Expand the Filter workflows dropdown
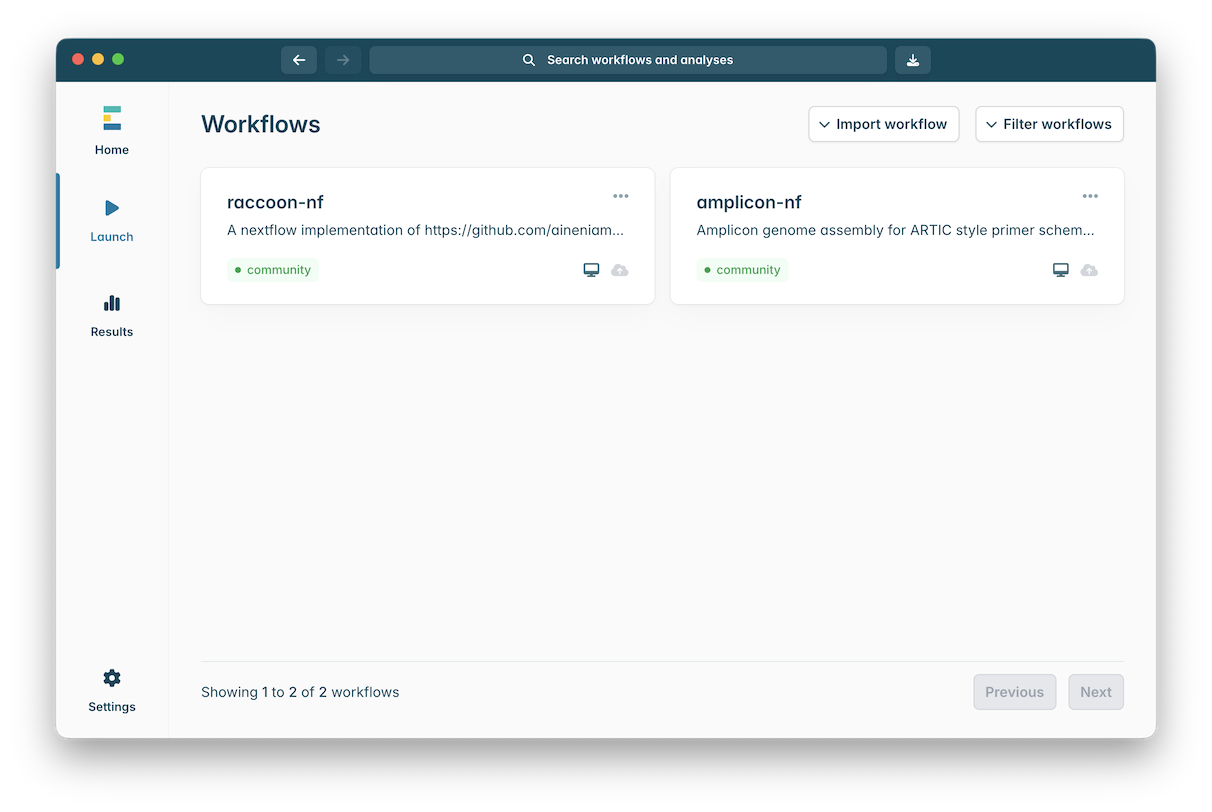This screenshot has width=1212, height=812. pyautogui.click(x=1049, y=124)
